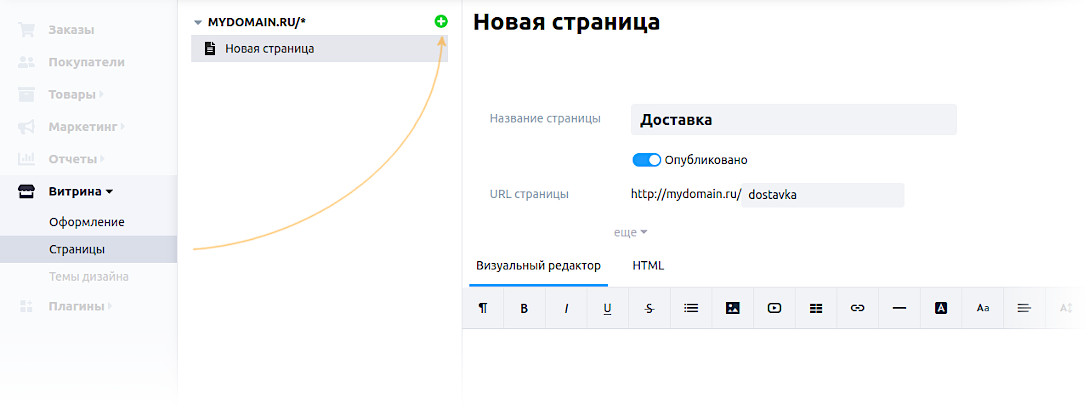1089x410 pixels.
Task: Open the text color picker tool
Action: 940,309
